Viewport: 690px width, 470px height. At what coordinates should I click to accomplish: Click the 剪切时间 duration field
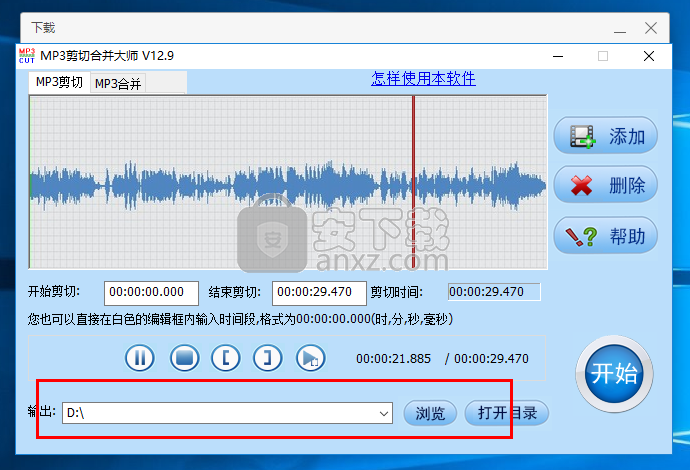pos(494,292)
